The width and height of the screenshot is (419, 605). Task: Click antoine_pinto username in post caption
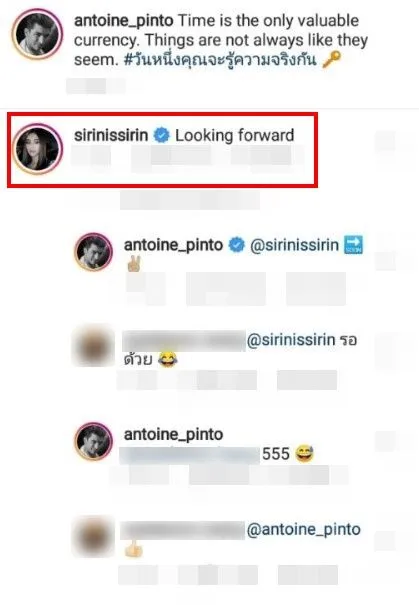coord(123,20)
